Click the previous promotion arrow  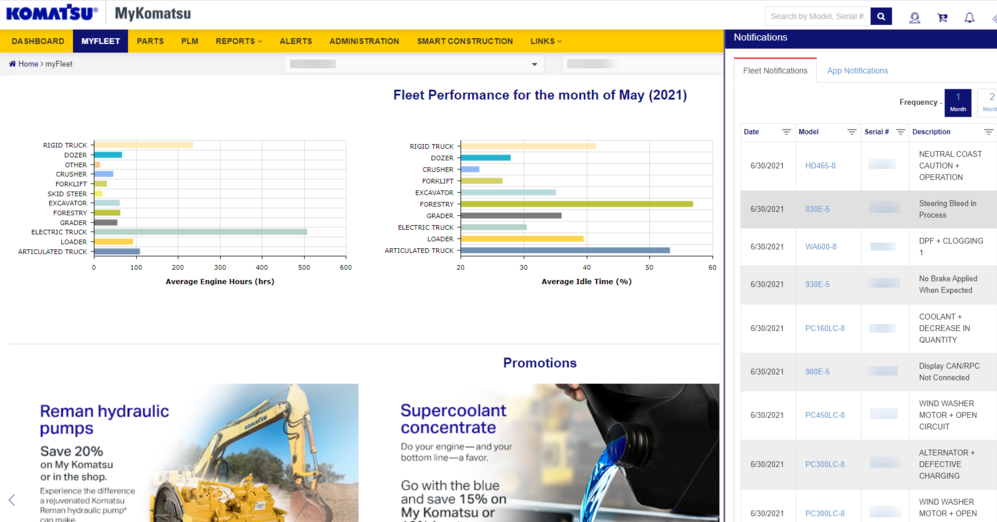pyautogui.click(x=11, y=500)
